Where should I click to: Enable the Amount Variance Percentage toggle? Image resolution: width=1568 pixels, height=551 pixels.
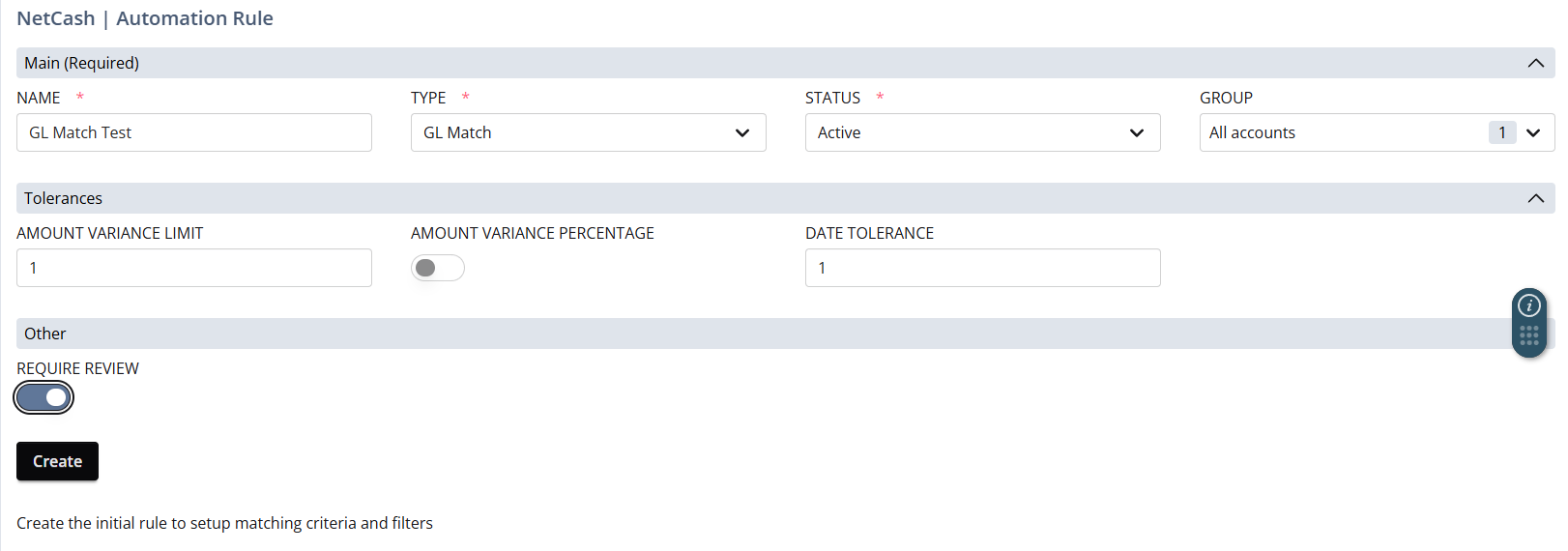(438, 268)
